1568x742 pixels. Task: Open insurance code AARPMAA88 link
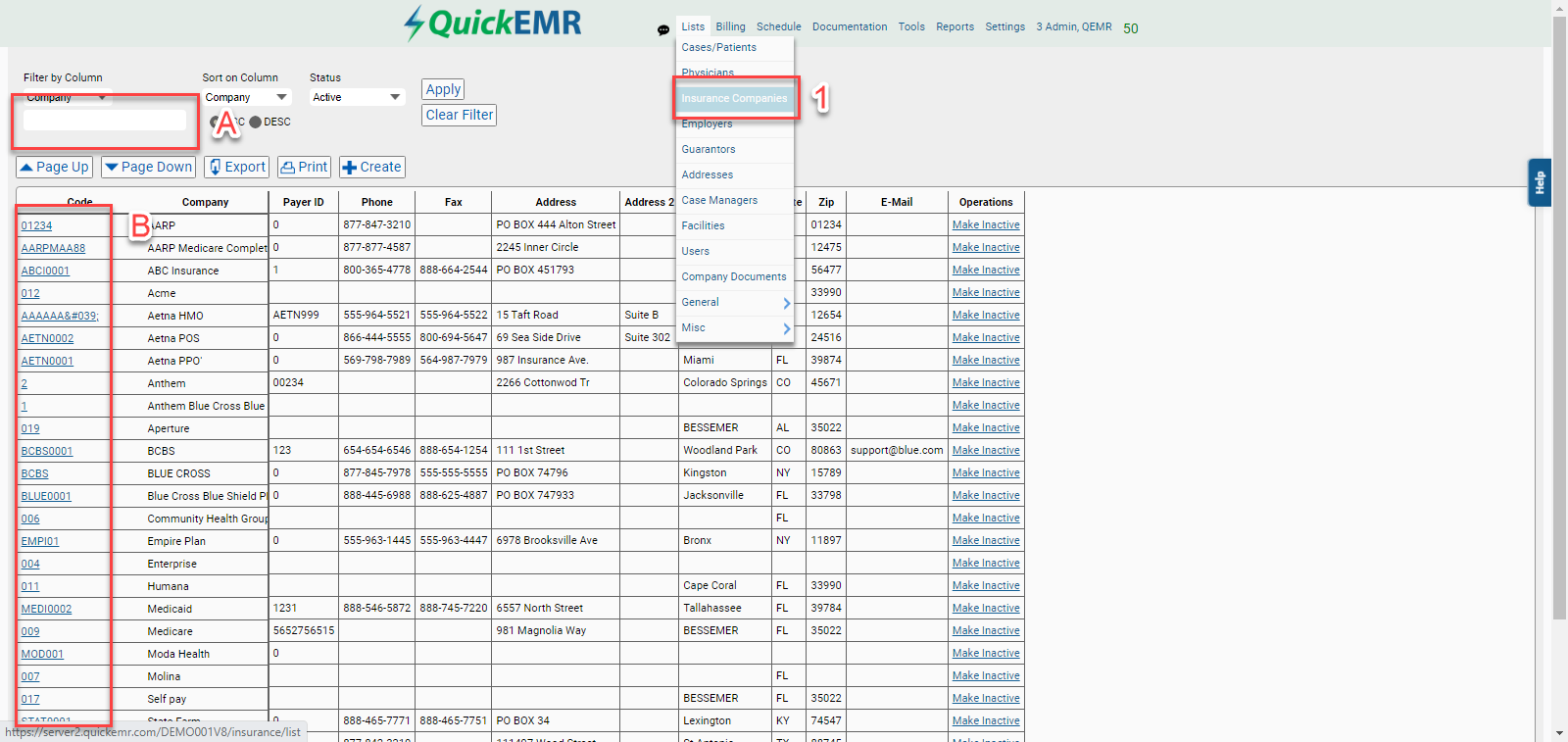click(x=53, y=249)
